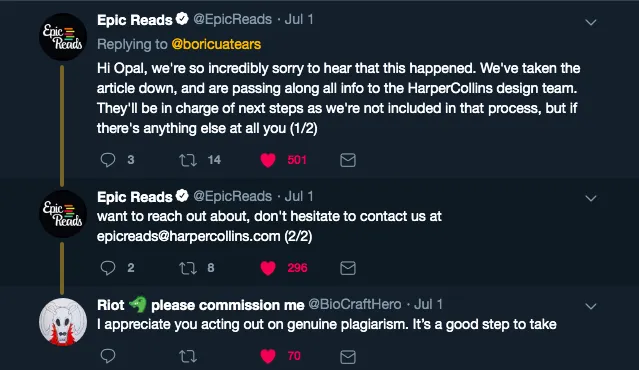
Task: Open Riot's skull avatar picture
Action: (63, 322)
